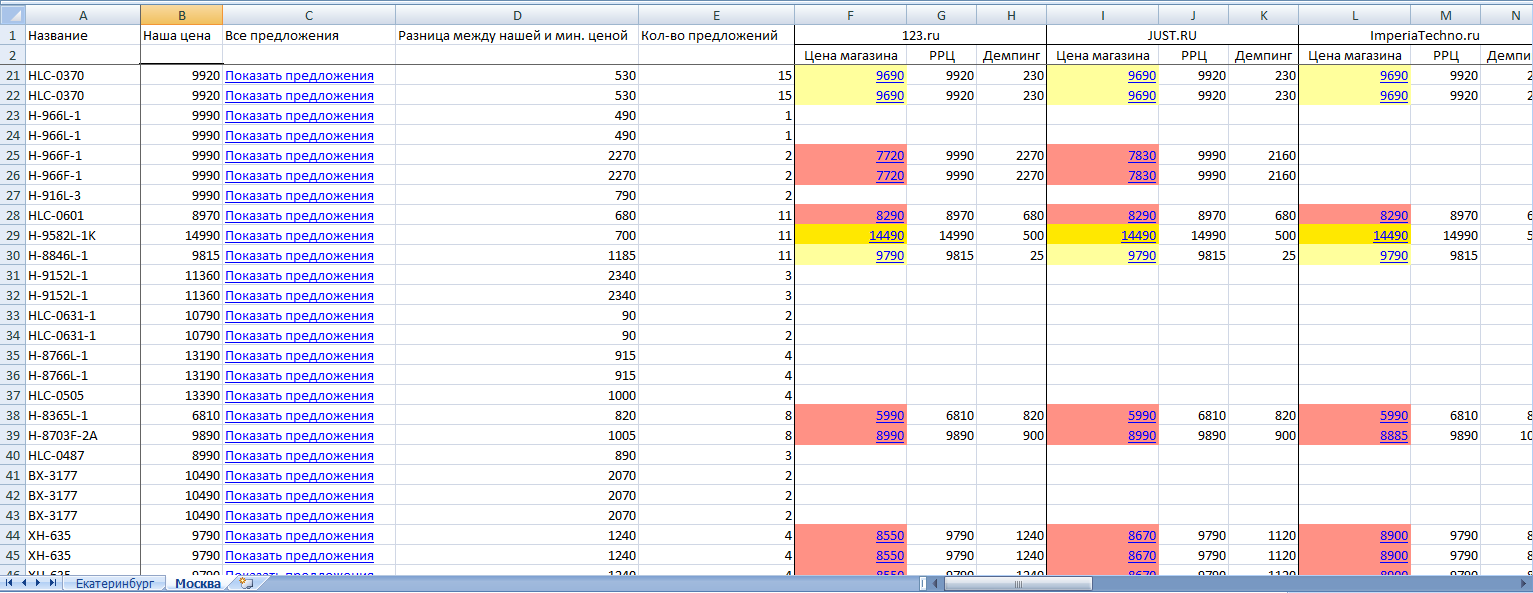The width and height of the screenshot is (1533, 593).
Task: Select column A header
Action: tap(83, 15)
